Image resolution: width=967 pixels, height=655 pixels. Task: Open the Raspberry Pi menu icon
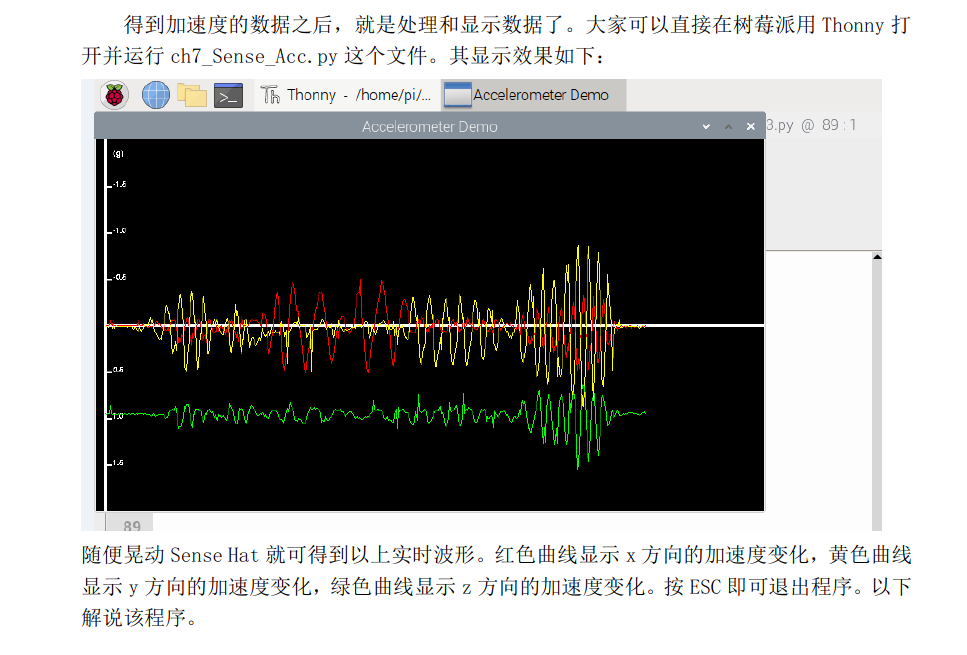point(115,95)
